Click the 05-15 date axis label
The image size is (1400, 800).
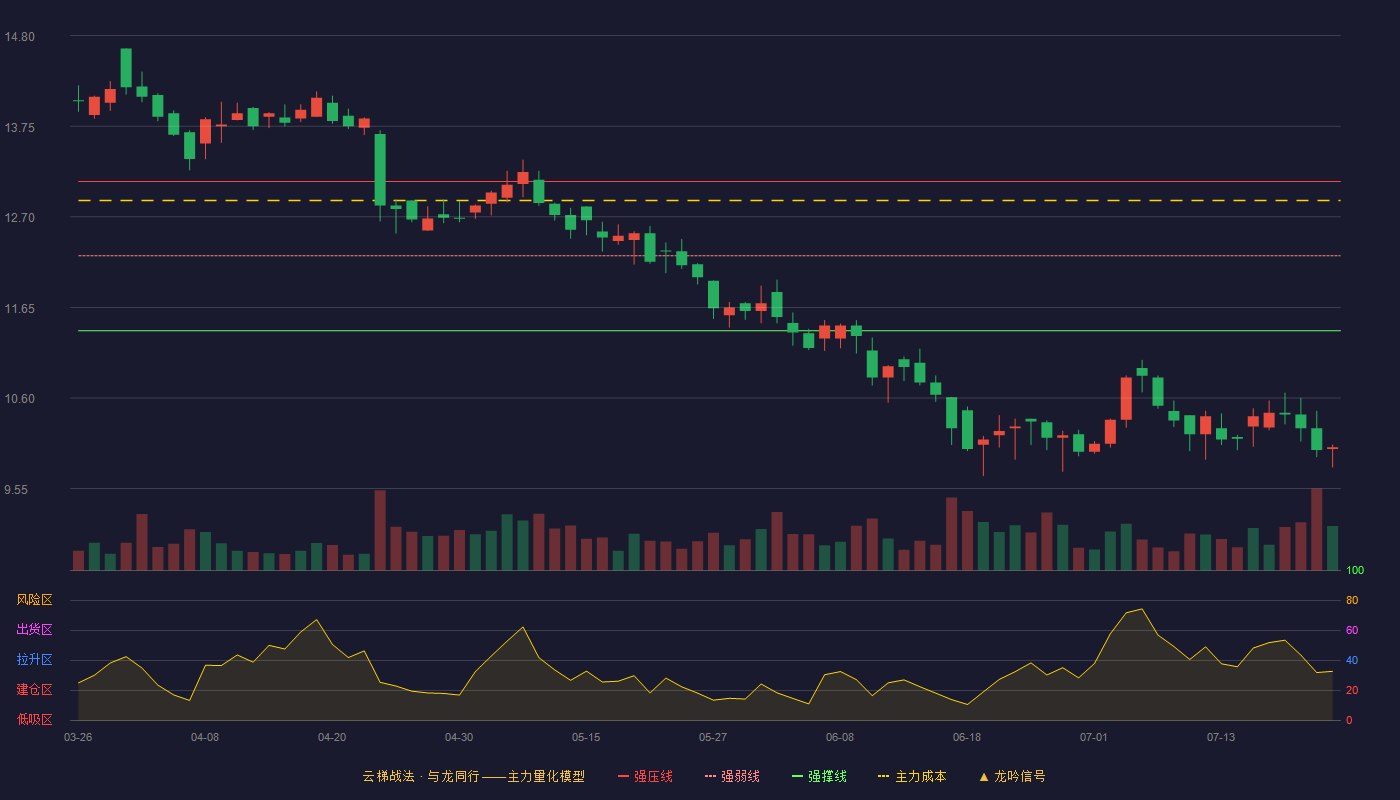click(586, 737)
